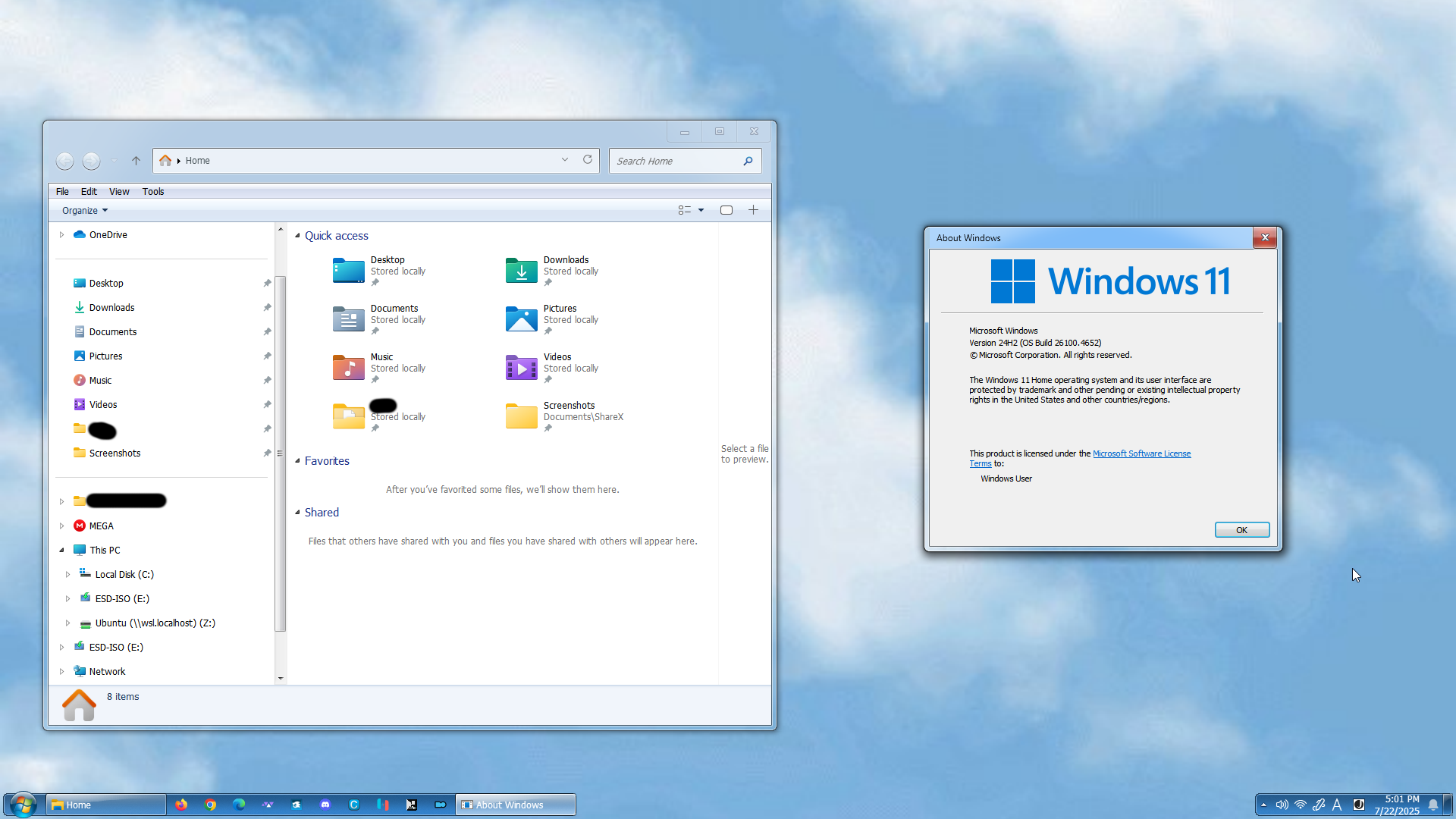Image resolution: width=1456 pixels, height=819 pixels.
Task: Click the Home icon in the address bar
Action: (165, 161)
